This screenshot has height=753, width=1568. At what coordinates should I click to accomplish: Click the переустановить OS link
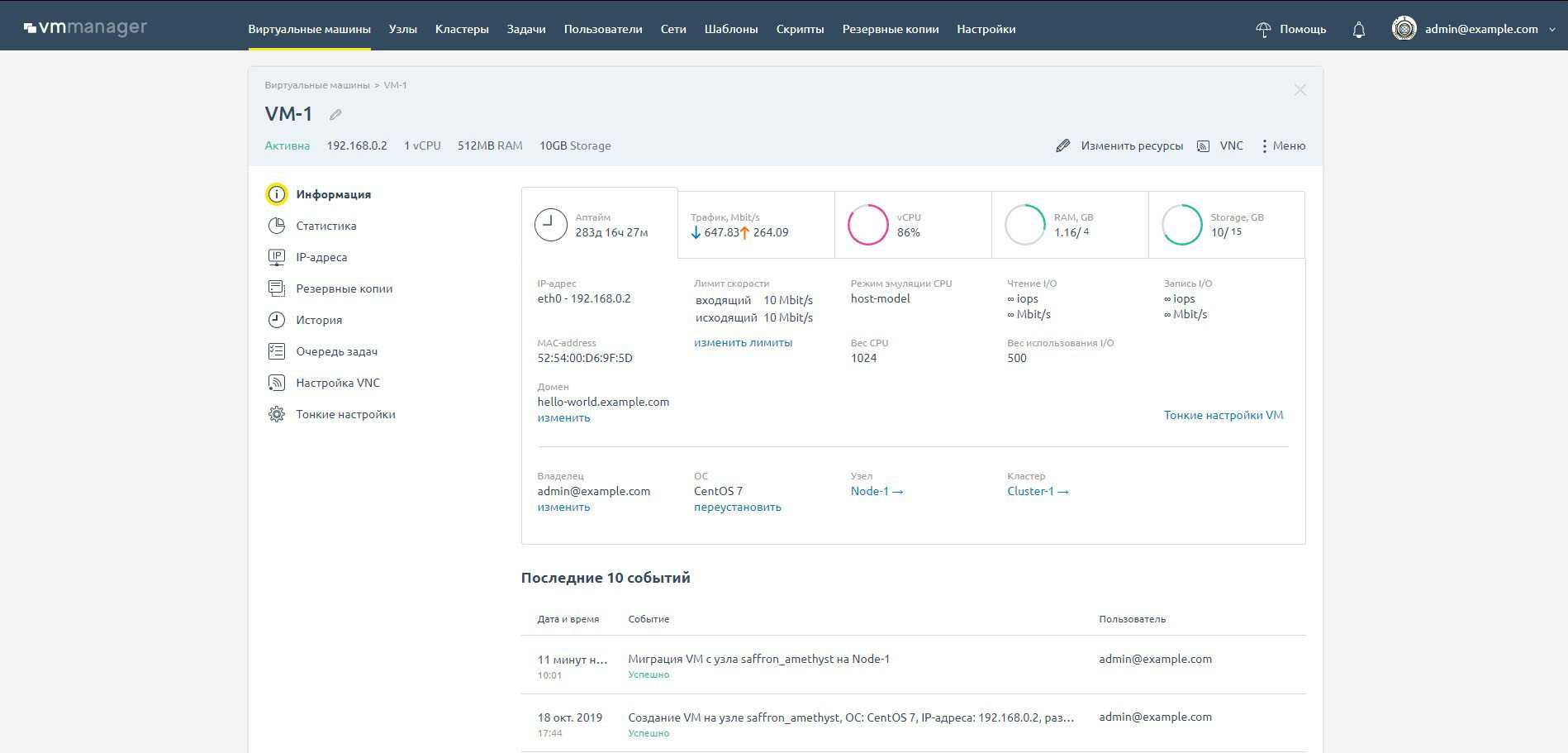coord(737,507)
